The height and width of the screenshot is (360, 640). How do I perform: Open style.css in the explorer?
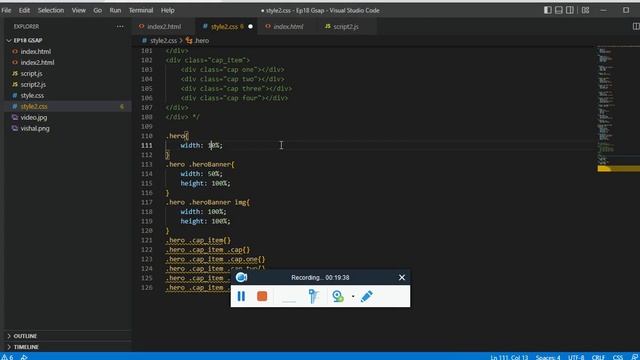point(32,96)
